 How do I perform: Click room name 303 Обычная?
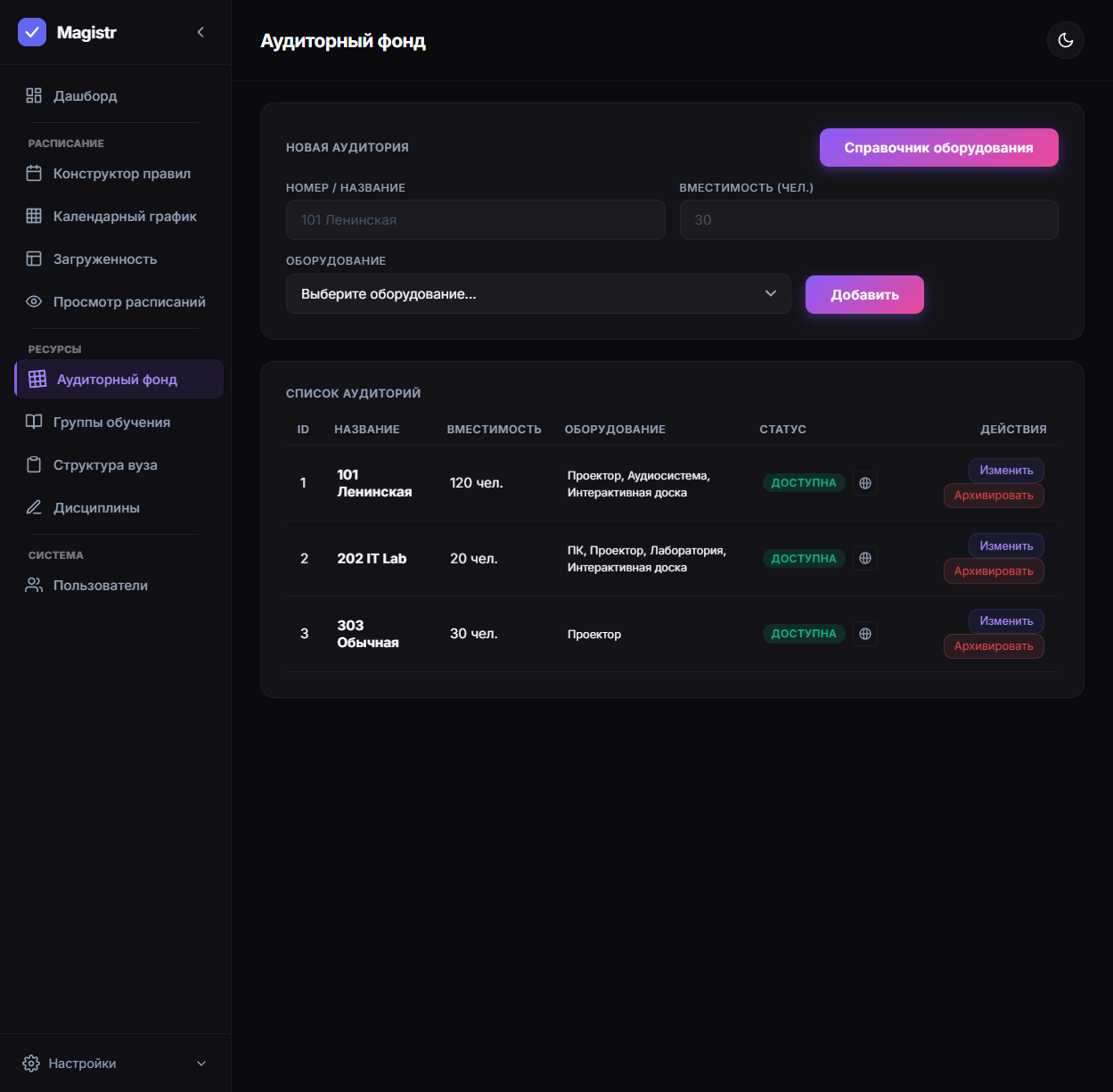368,634
